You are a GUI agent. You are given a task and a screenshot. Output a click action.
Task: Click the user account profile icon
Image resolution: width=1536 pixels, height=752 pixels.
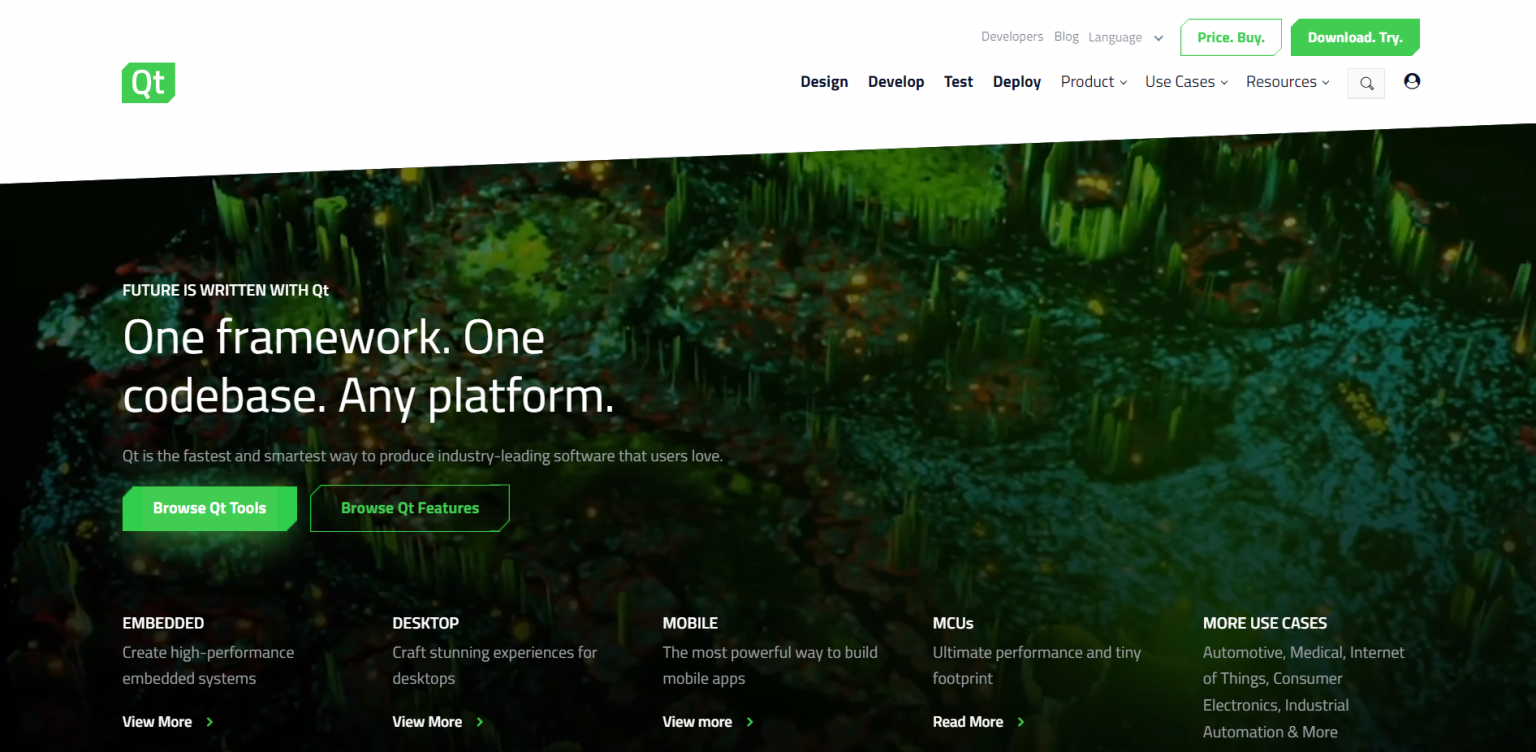coord(1411,81)
